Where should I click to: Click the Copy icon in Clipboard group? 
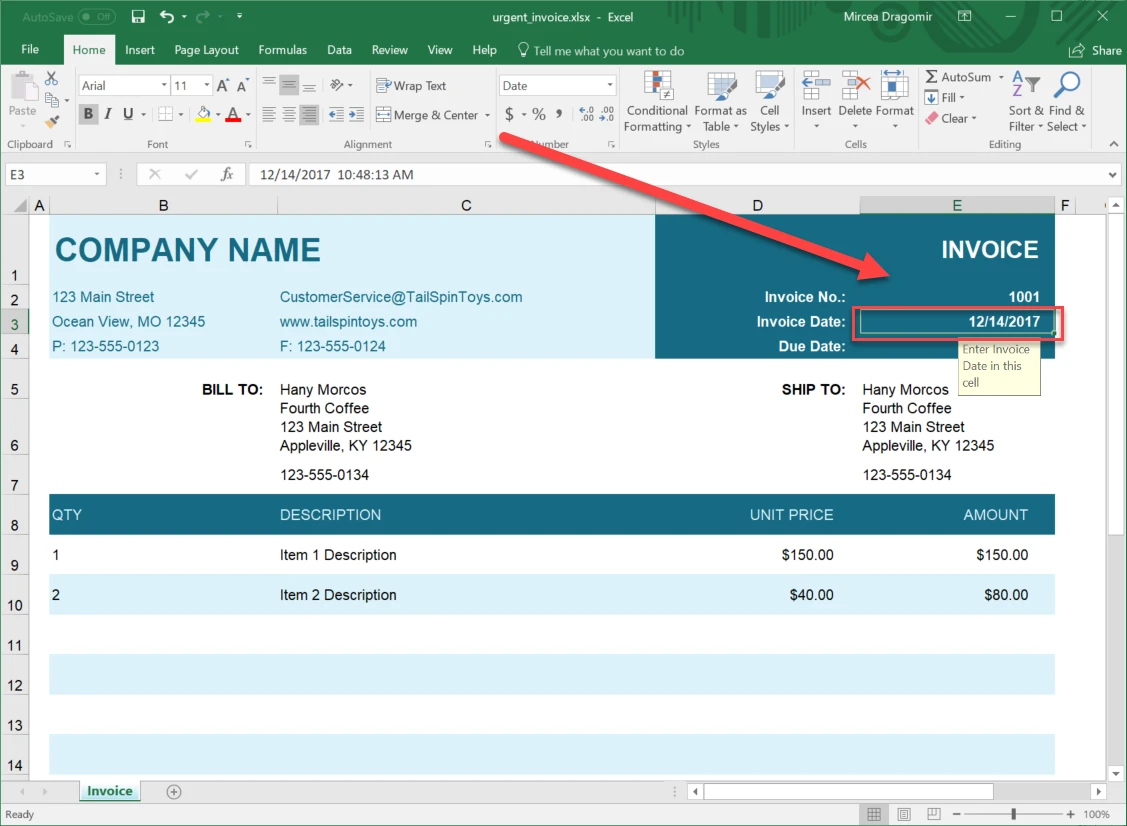[x=51, y=100]
